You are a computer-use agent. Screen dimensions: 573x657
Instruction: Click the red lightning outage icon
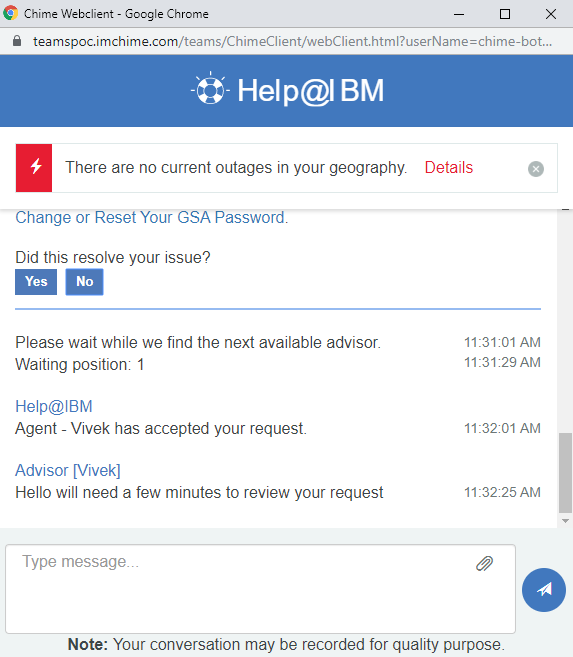point(34,168)
